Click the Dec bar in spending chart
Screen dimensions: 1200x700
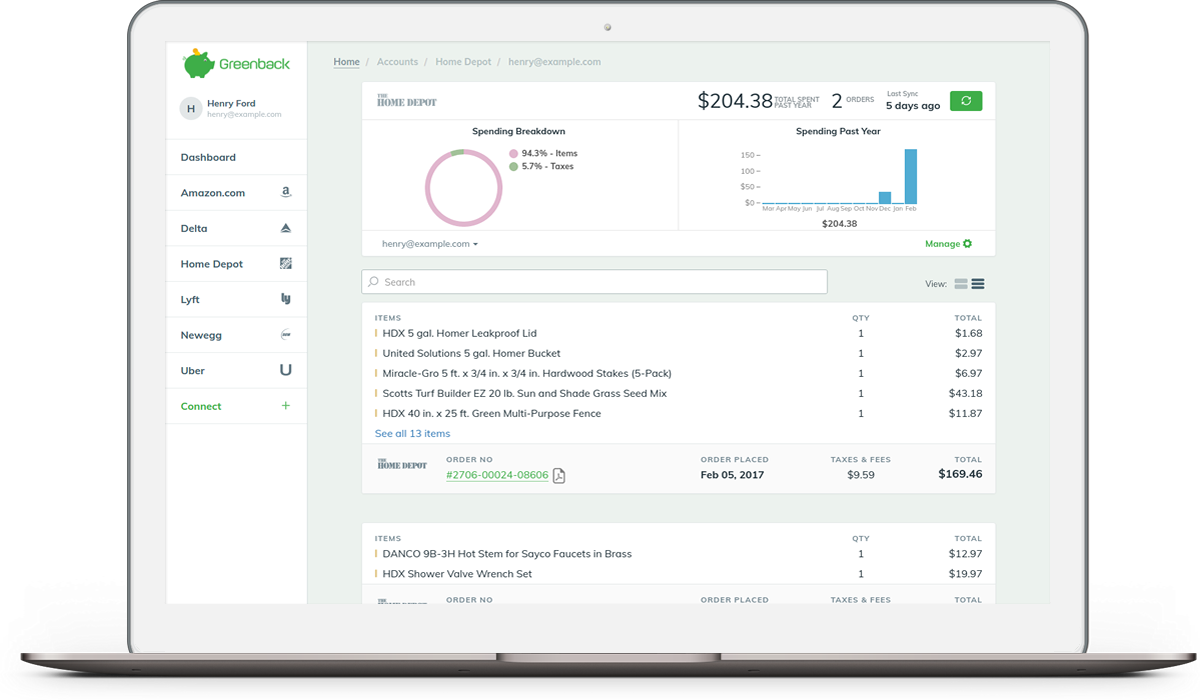pyautogui.click(x=885, y=198)
